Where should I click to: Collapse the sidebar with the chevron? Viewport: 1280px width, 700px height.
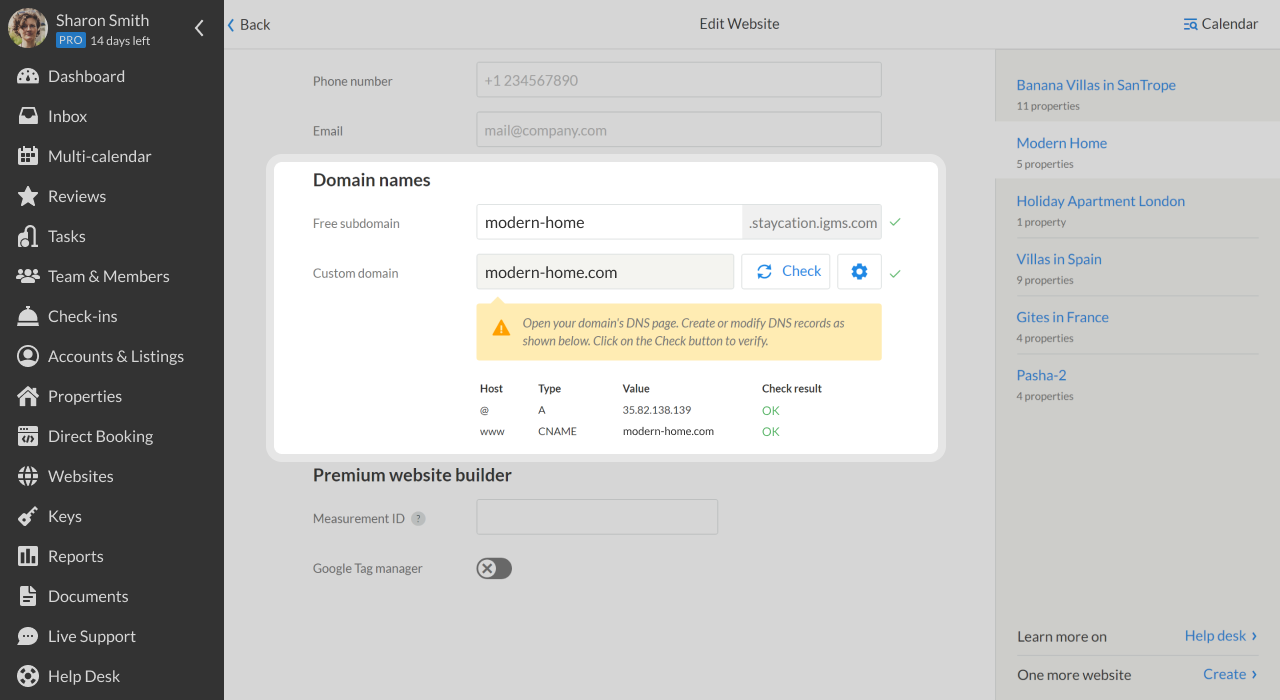[199, 28]
